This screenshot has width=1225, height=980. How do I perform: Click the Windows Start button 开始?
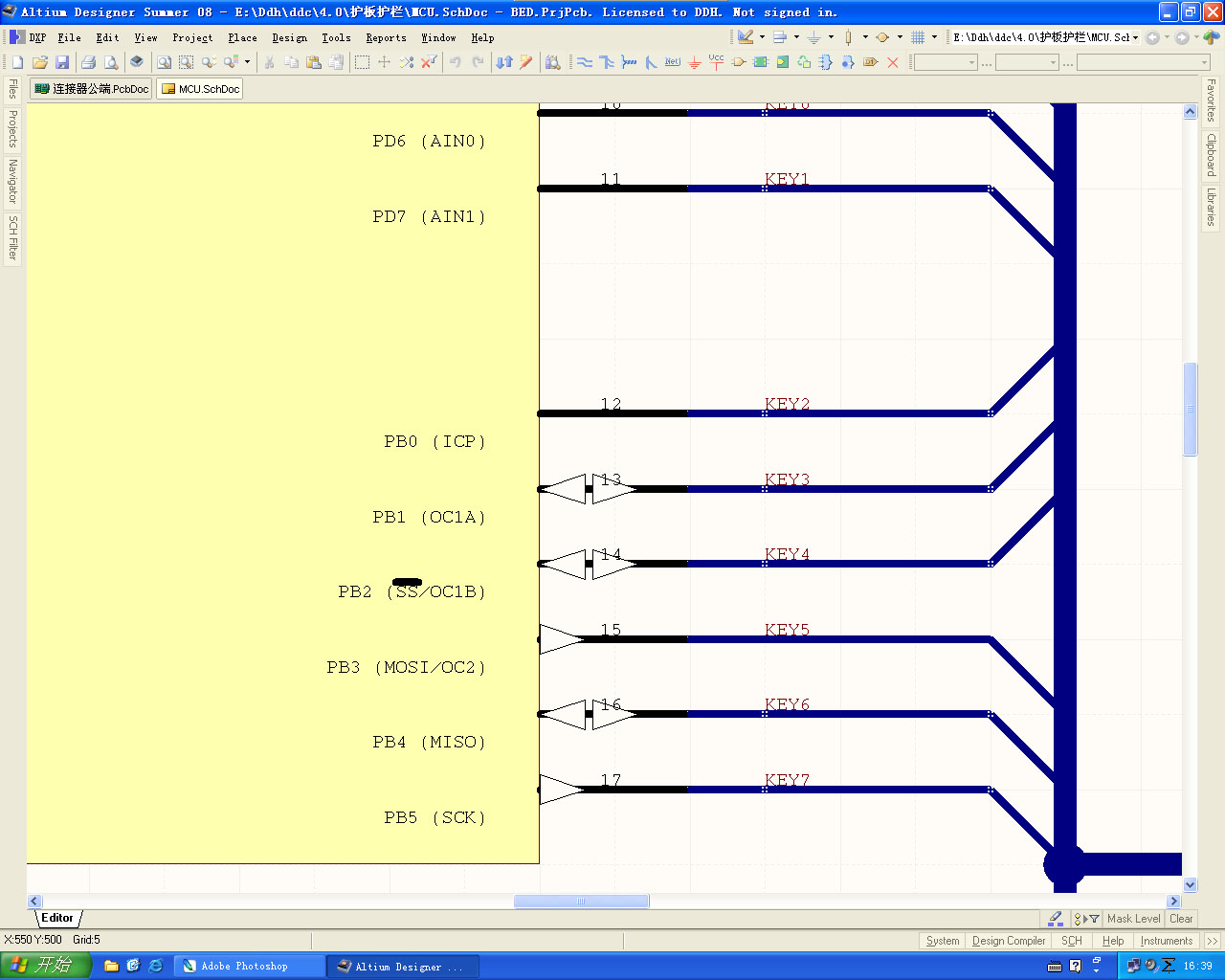coord(45,966)
